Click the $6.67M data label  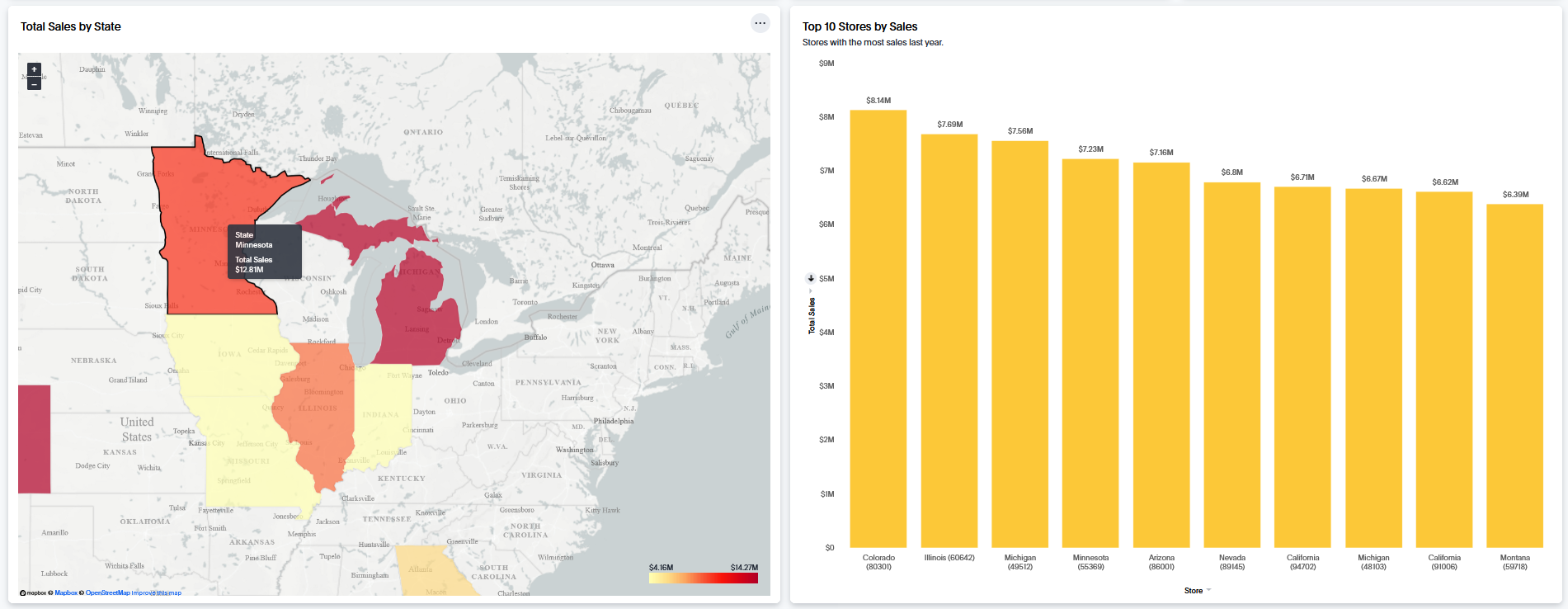click(x=1374, y=179)
